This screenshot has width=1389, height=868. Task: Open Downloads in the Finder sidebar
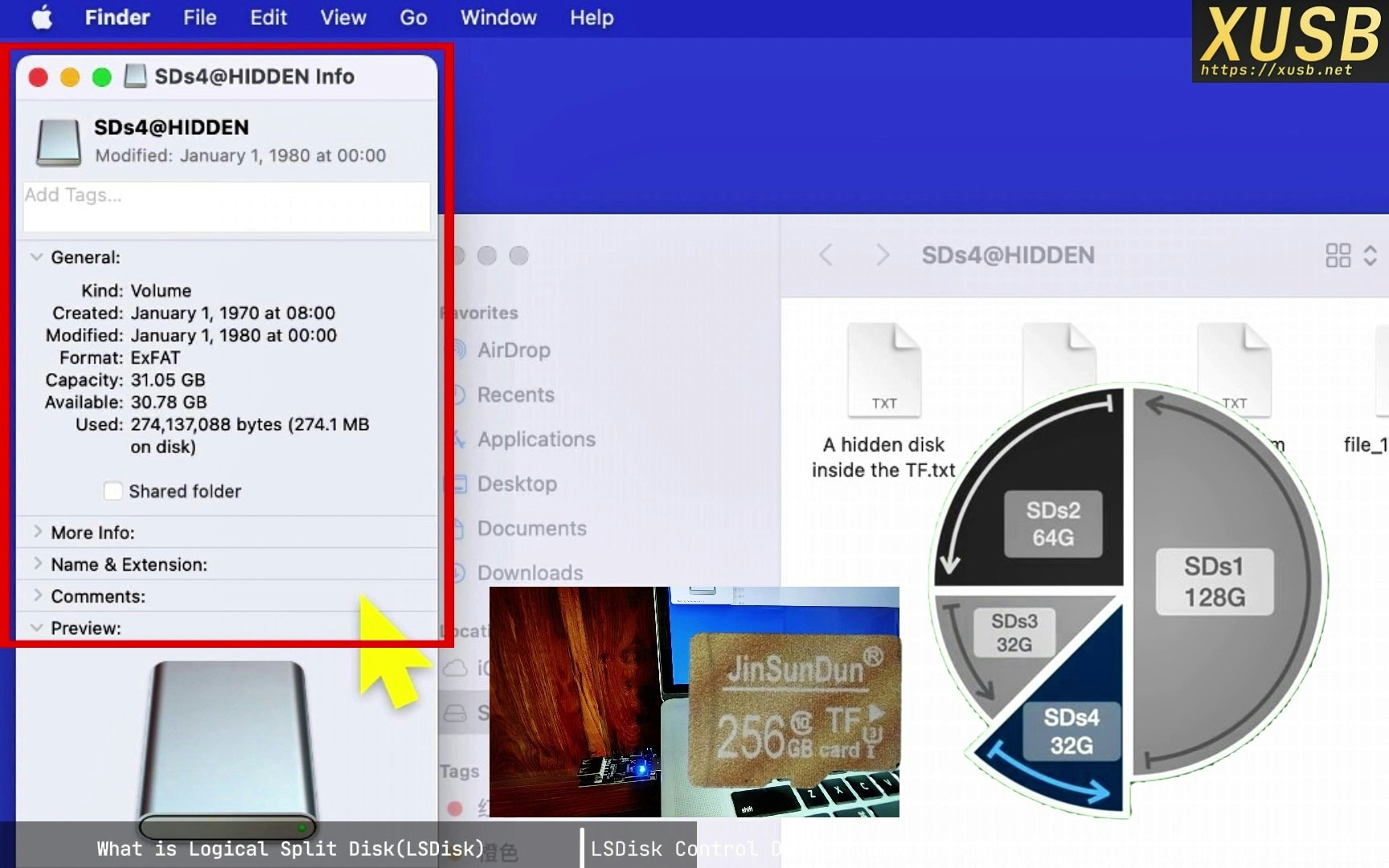click(x=530, y=572)
